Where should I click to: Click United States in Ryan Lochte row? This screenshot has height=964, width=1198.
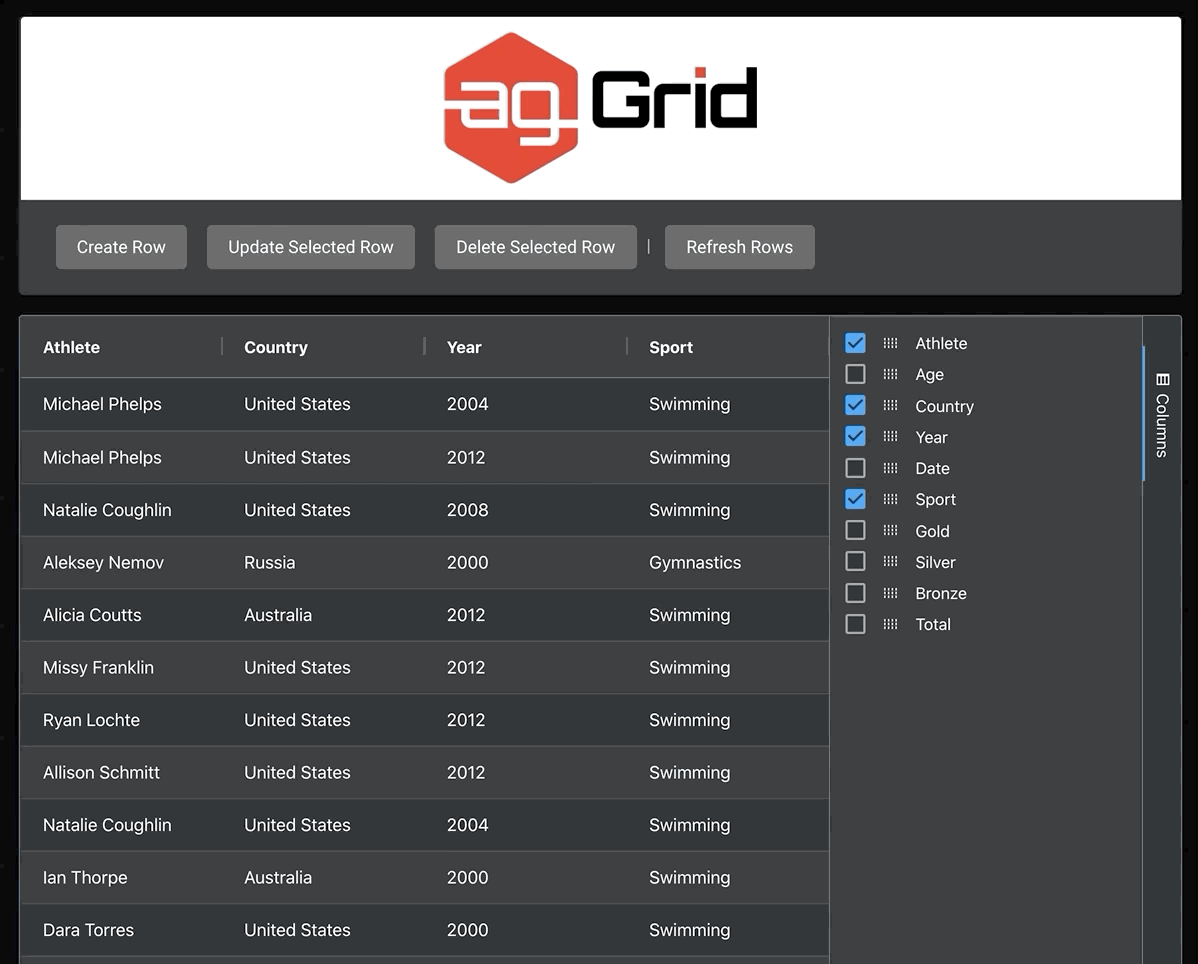tap(323, 720)
